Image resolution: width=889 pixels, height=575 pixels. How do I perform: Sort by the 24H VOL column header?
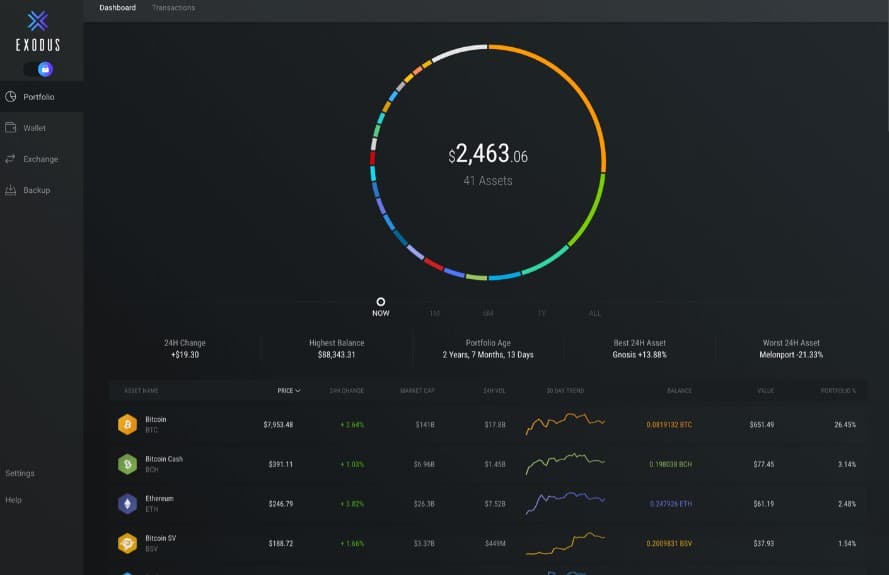494,391
